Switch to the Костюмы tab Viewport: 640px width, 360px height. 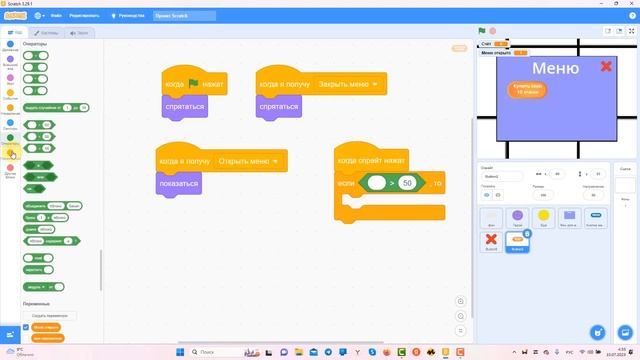tap(46, 33)
